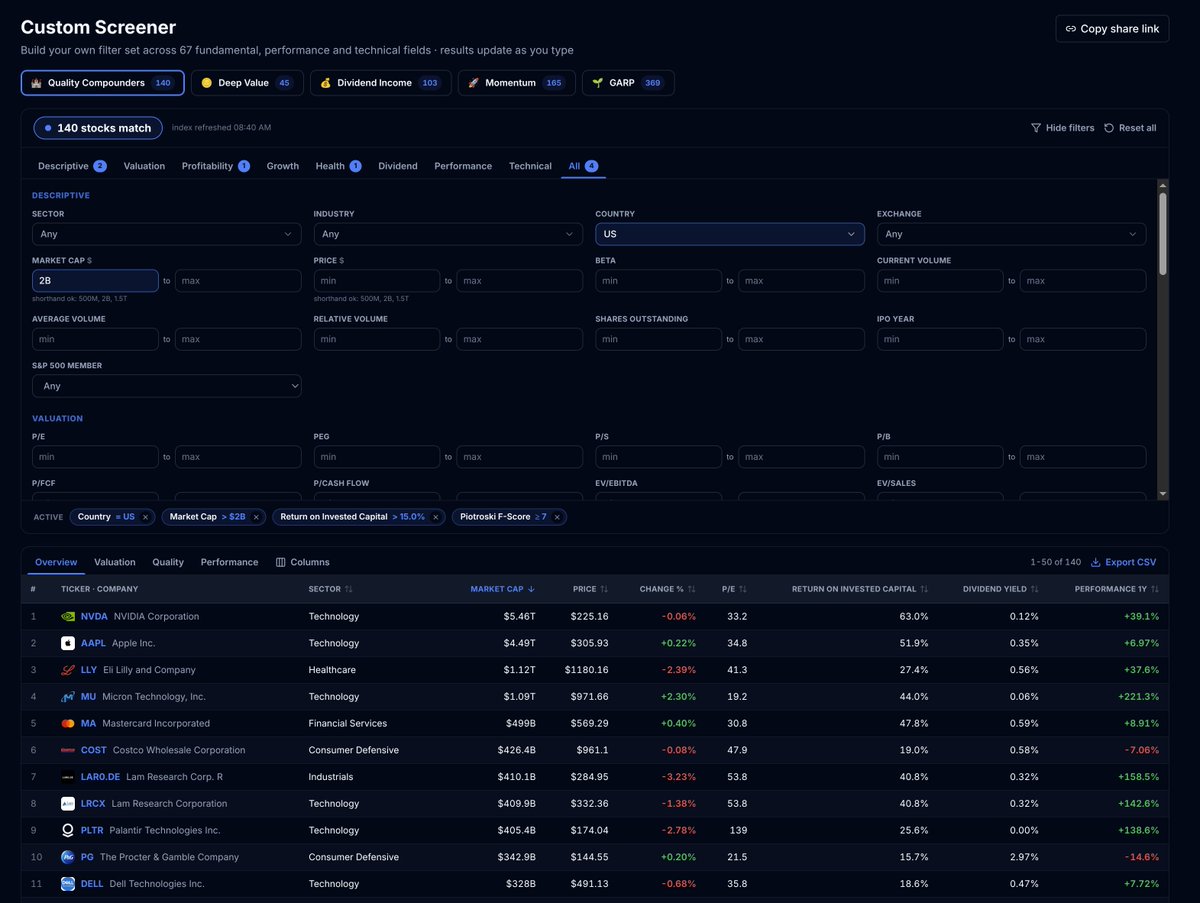
Task: Select the Momentum preset
Action: [x=516, y=83]
